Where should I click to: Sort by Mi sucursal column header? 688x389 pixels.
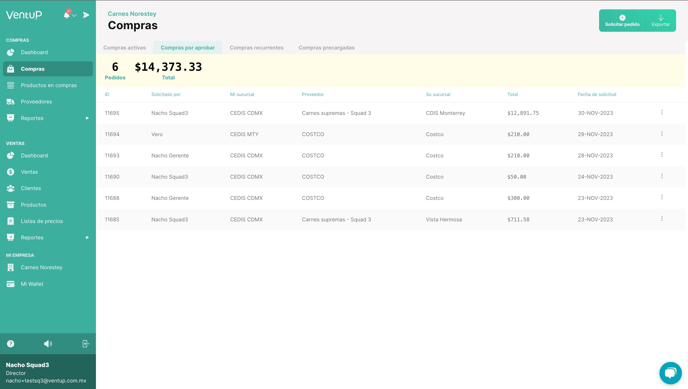tap(242, 94)
